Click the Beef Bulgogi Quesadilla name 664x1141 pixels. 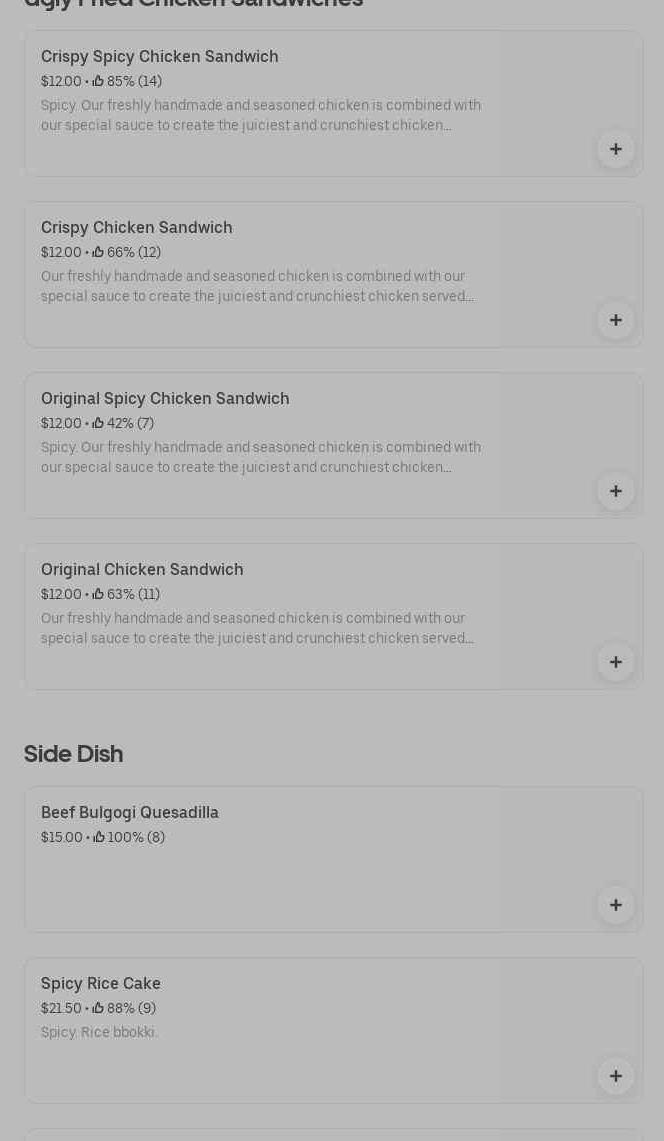pyautogui.click(x=130, y=813)
